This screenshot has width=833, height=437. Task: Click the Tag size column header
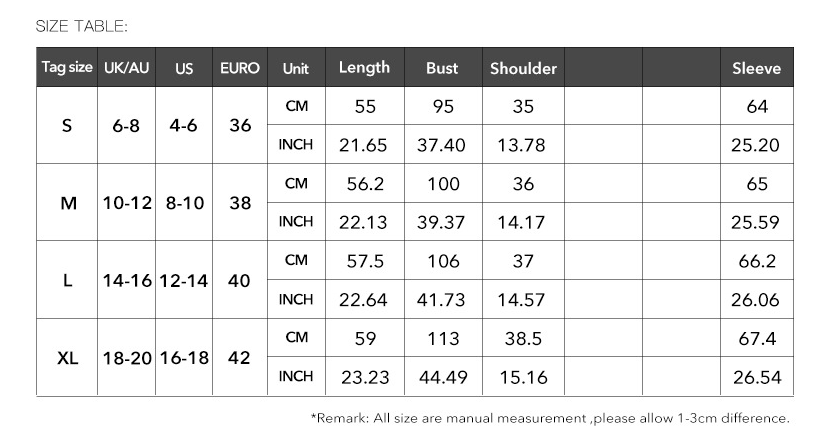click(x=67, y=67)
